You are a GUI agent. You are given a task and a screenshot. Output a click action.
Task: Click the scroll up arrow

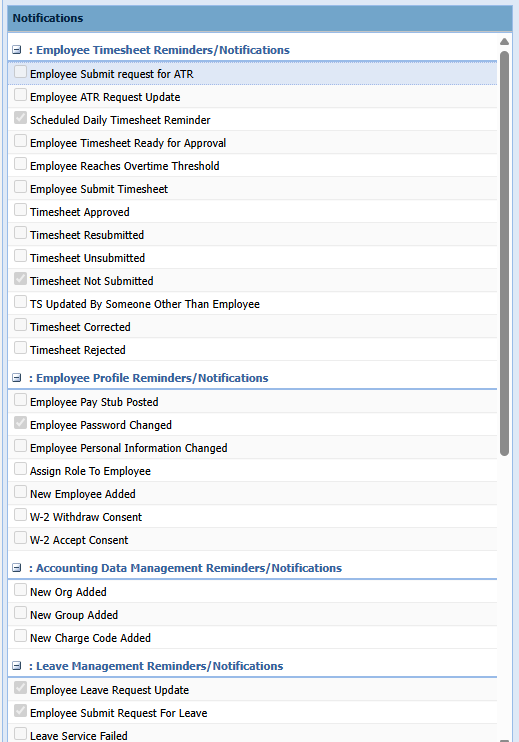[504, 42]
